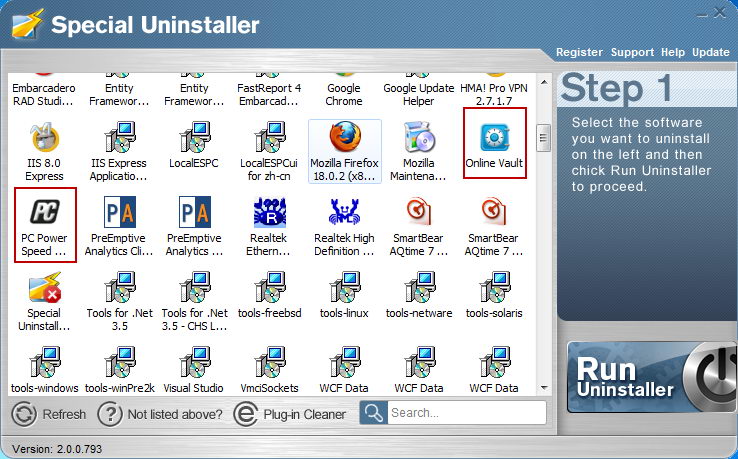Open the Not listed above? option
The image size is (738, 459).
coord(160,414)
